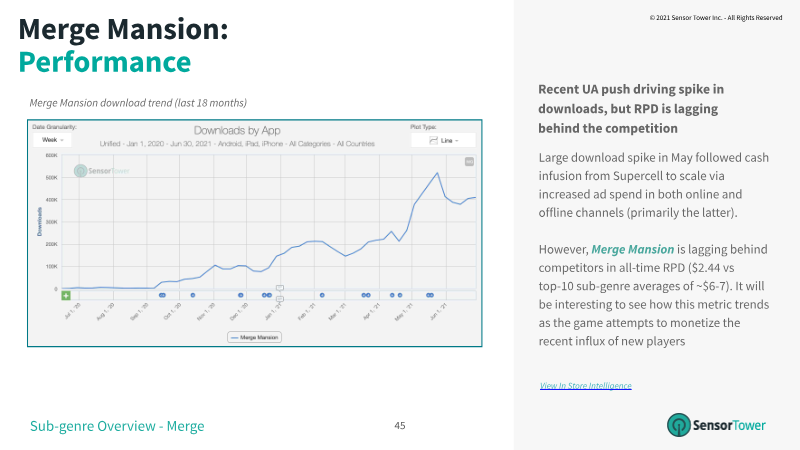Click the Sensor Tower logo at slide bottom right
Image resolution: width=800 pixels, height=450 pixels.
[716, 425]
